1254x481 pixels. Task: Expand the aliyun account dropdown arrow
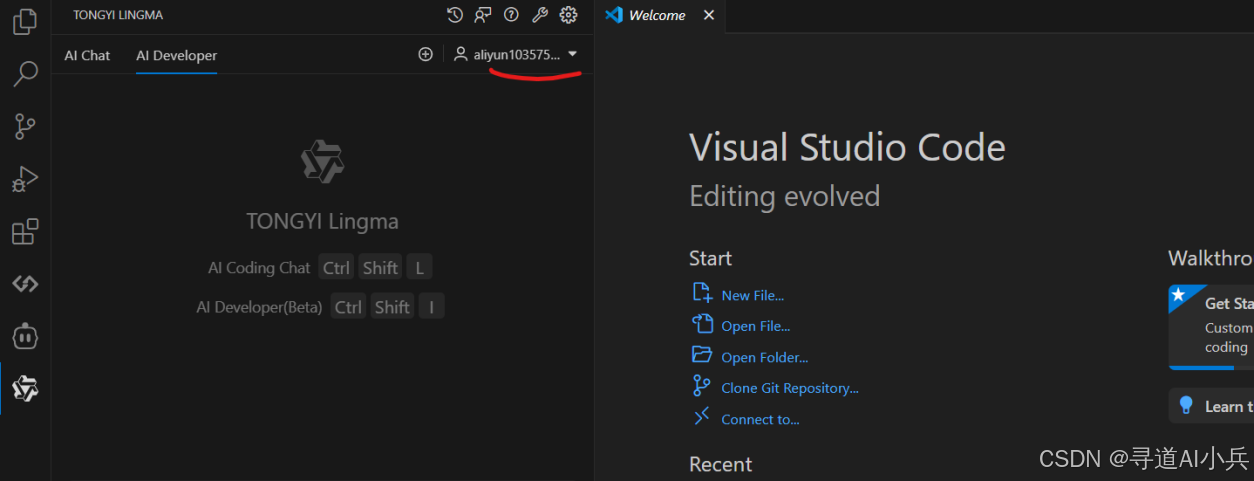coord(572,55)
